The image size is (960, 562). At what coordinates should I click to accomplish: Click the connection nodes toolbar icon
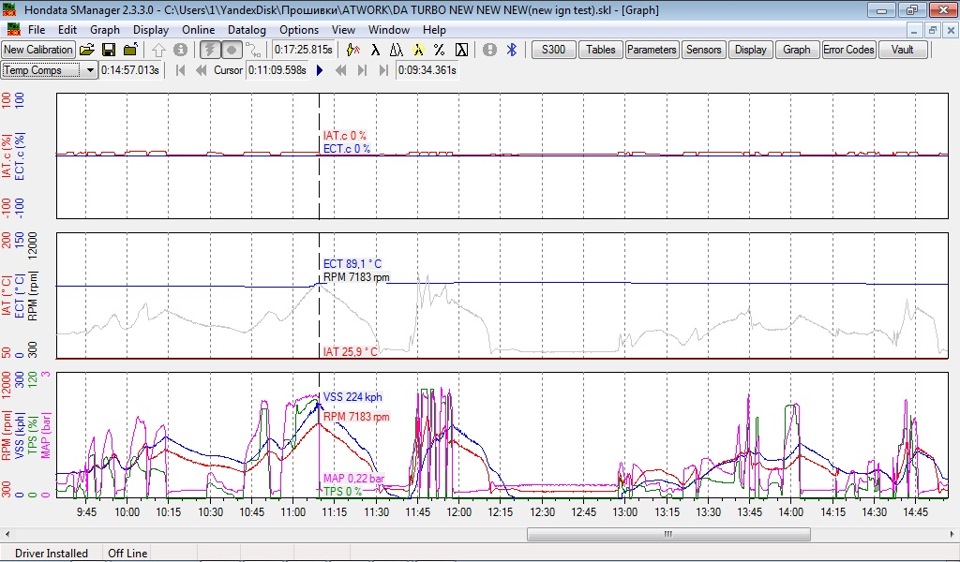[253, 50]
